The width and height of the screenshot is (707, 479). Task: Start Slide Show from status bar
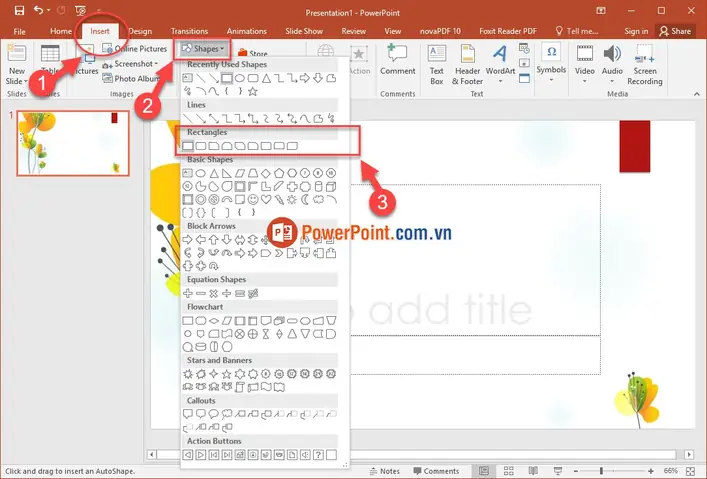pyautogui.click(x=558, y=471)
